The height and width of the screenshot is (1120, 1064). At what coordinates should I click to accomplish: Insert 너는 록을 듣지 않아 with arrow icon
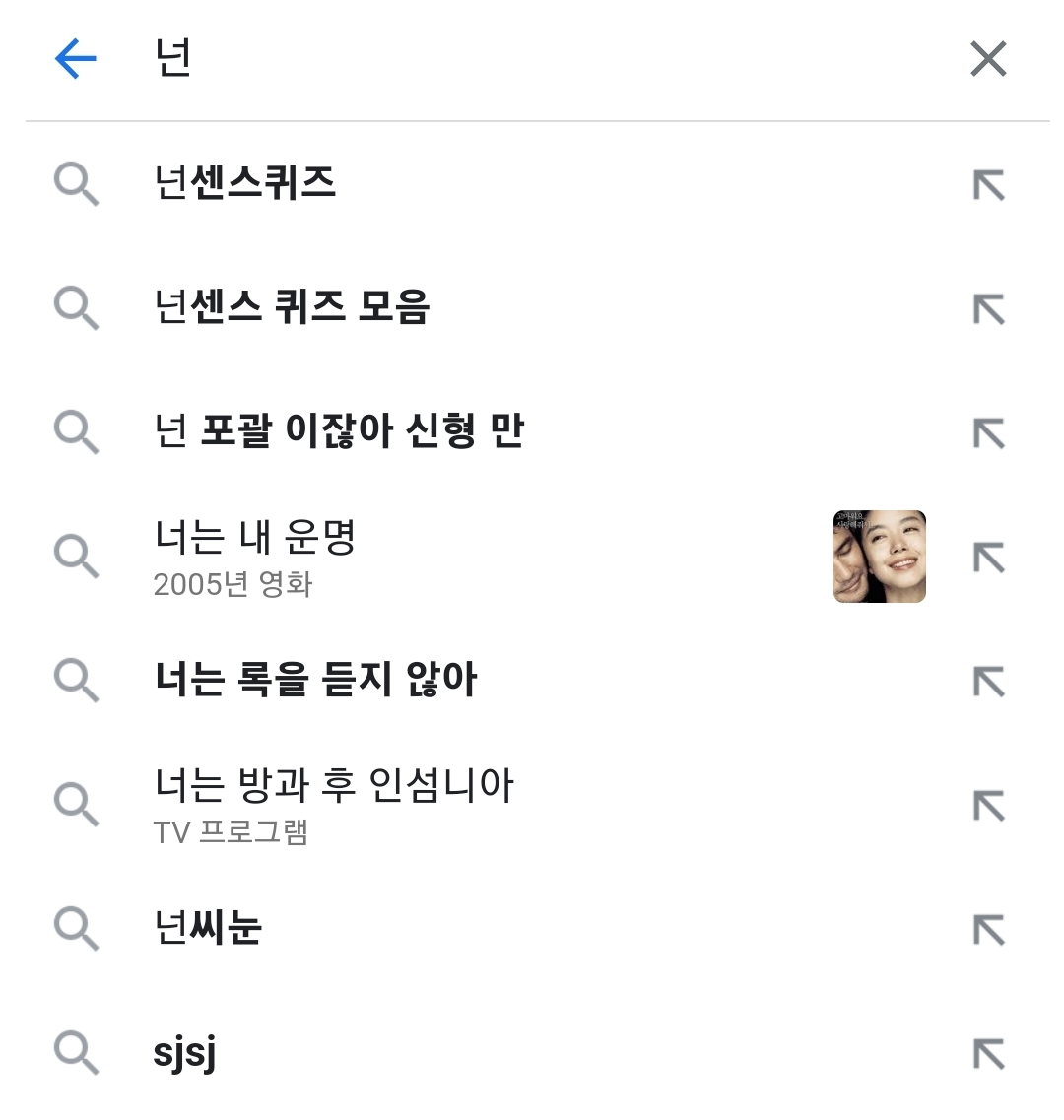point(988,682)
